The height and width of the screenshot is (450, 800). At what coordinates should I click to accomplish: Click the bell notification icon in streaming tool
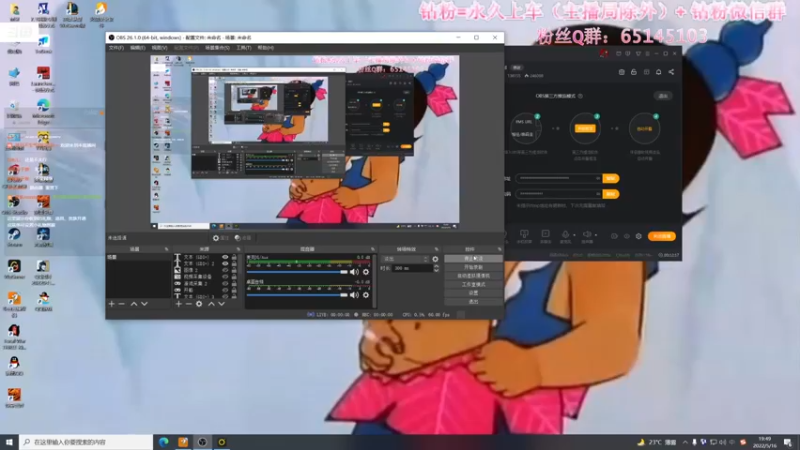point(659,72)
